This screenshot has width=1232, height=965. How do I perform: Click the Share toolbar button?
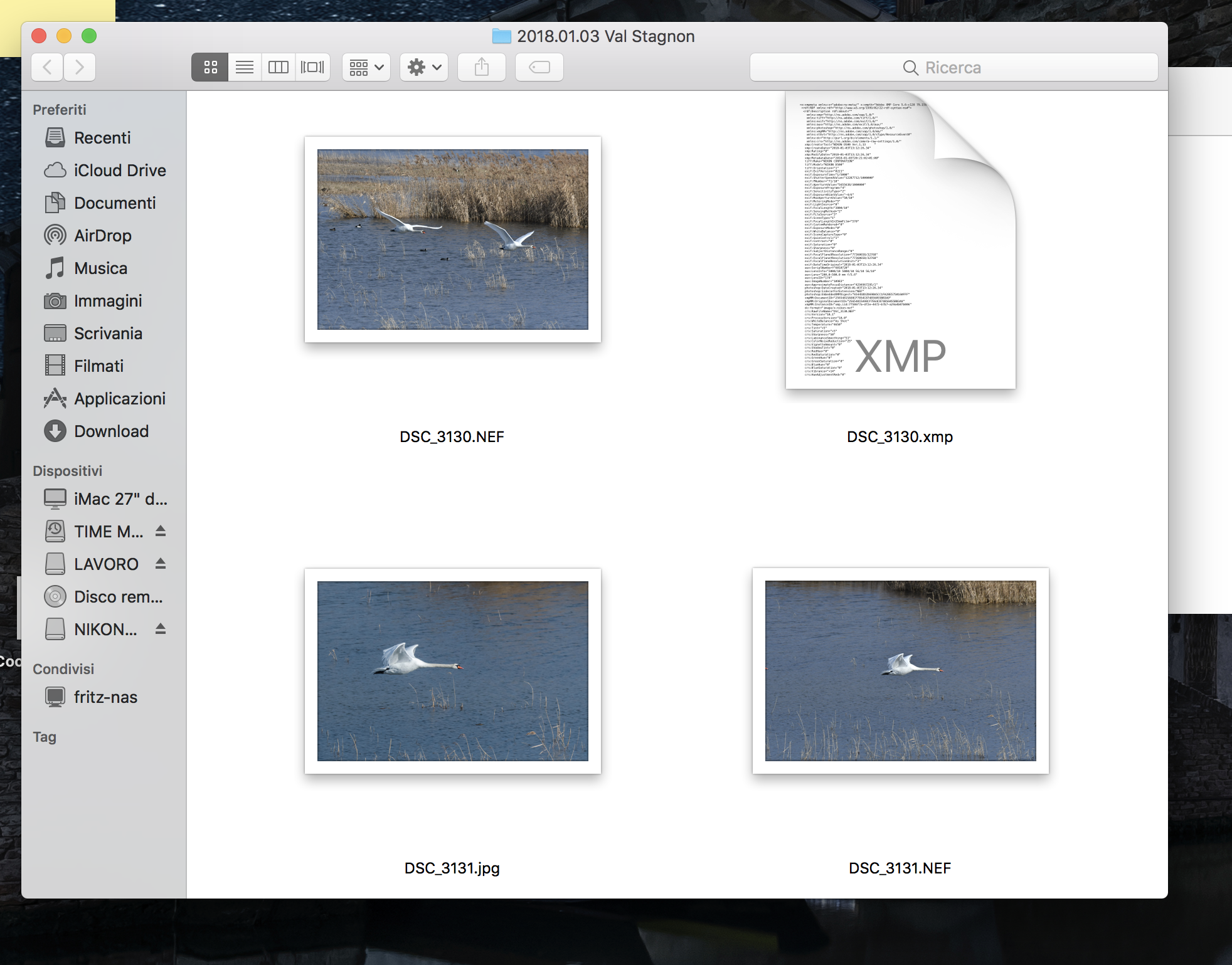[x=482, y=67]
